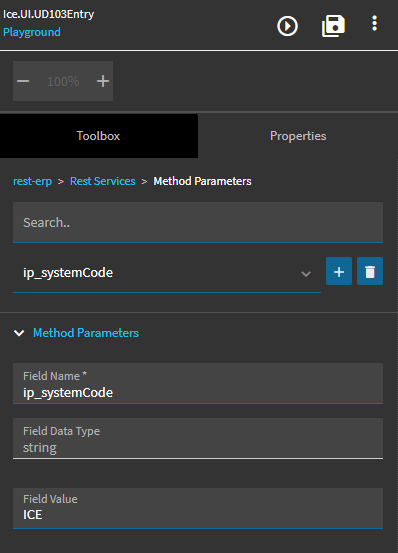Zoom out with the minus icon
This screenshot has height=553, width=398.
[x=23, y=81]
